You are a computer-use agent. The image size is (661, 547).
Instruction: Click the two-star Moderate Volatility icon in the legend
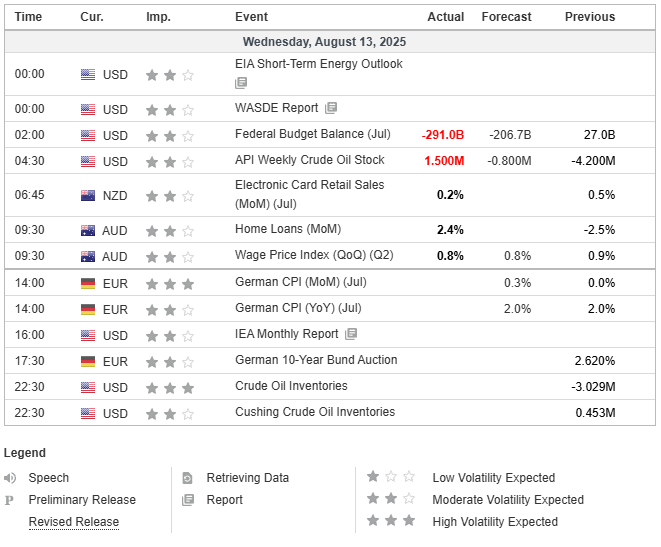pos(391,499)
